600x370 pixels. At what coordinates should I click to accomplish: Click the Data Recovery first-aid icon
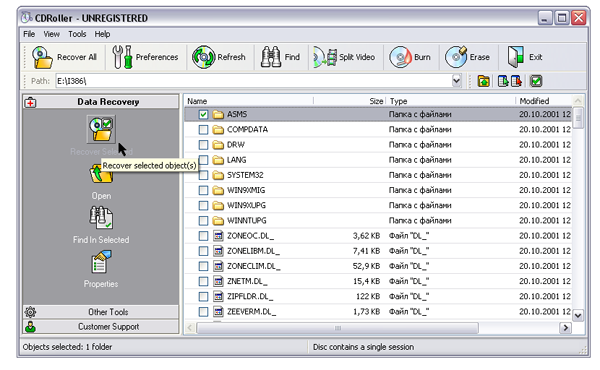point(30,102)
